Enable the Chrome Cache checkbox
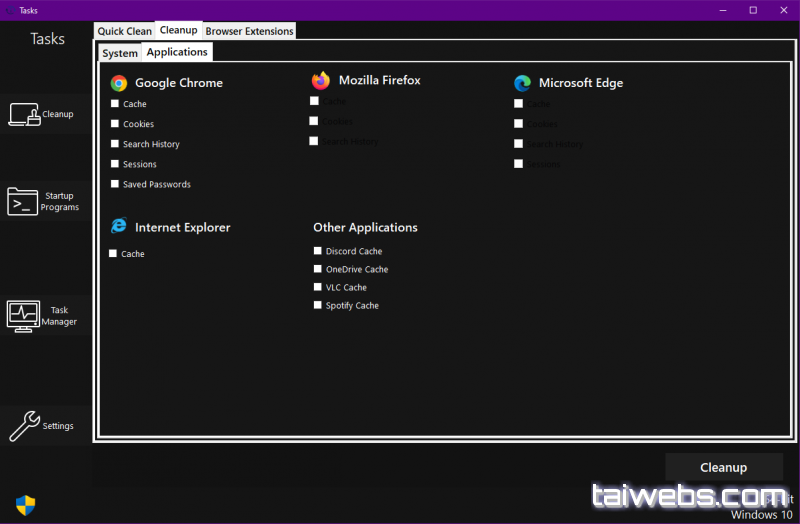The image size is (800, 524). click(115, 104)
